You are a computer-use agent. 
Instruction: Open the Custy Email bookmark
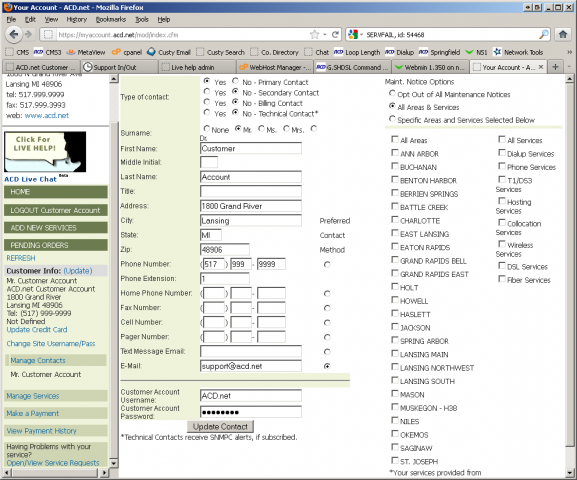pyautogui.click(x=169, y=52)
